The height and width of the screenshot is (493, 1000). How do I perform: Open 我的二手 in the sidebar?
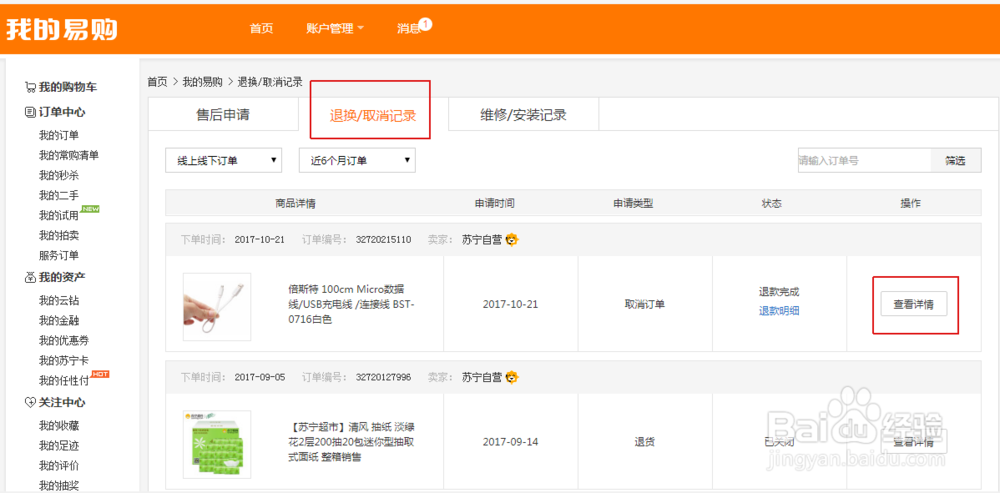(59, 195)
